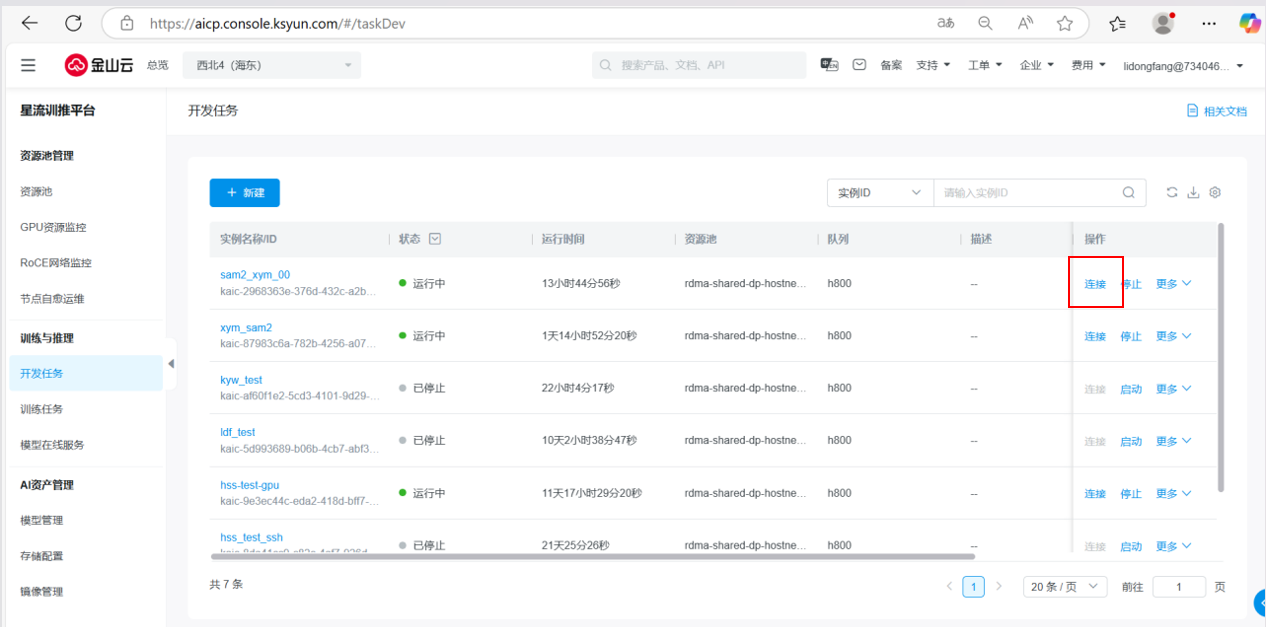Click the horizontal scrollbar under the table
Image resolution: width=1266 pixels, height=627 pixels.
click(x=592, y=556)
